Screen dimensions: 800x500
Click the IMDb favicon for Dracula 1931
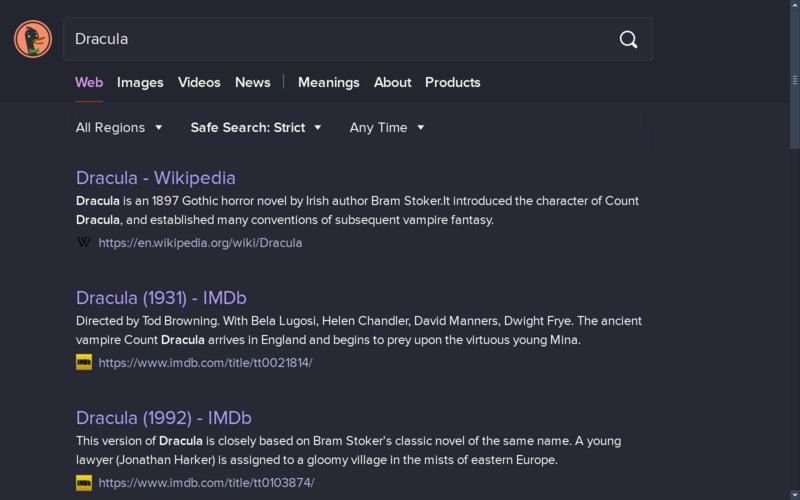pos(84,362)
